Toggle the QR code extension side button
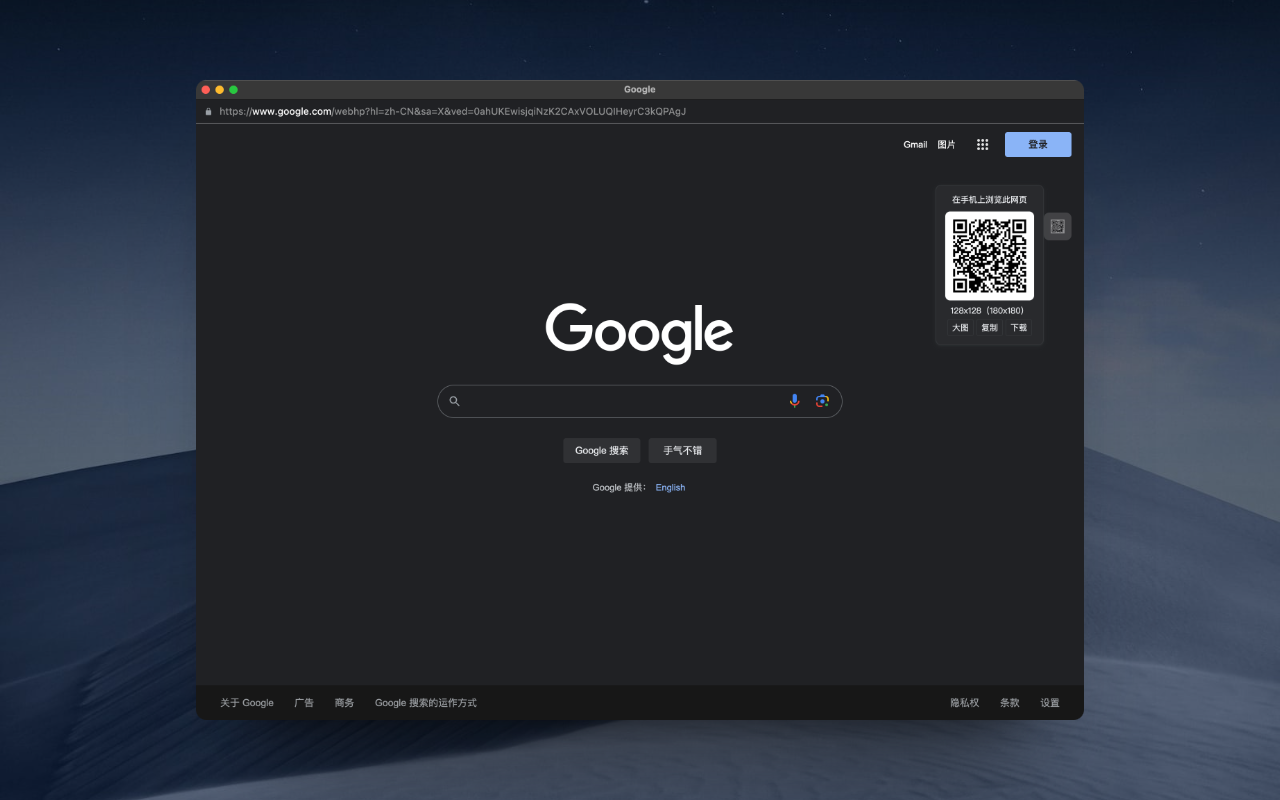1280x800 pixels. [x=1057, y=227]
